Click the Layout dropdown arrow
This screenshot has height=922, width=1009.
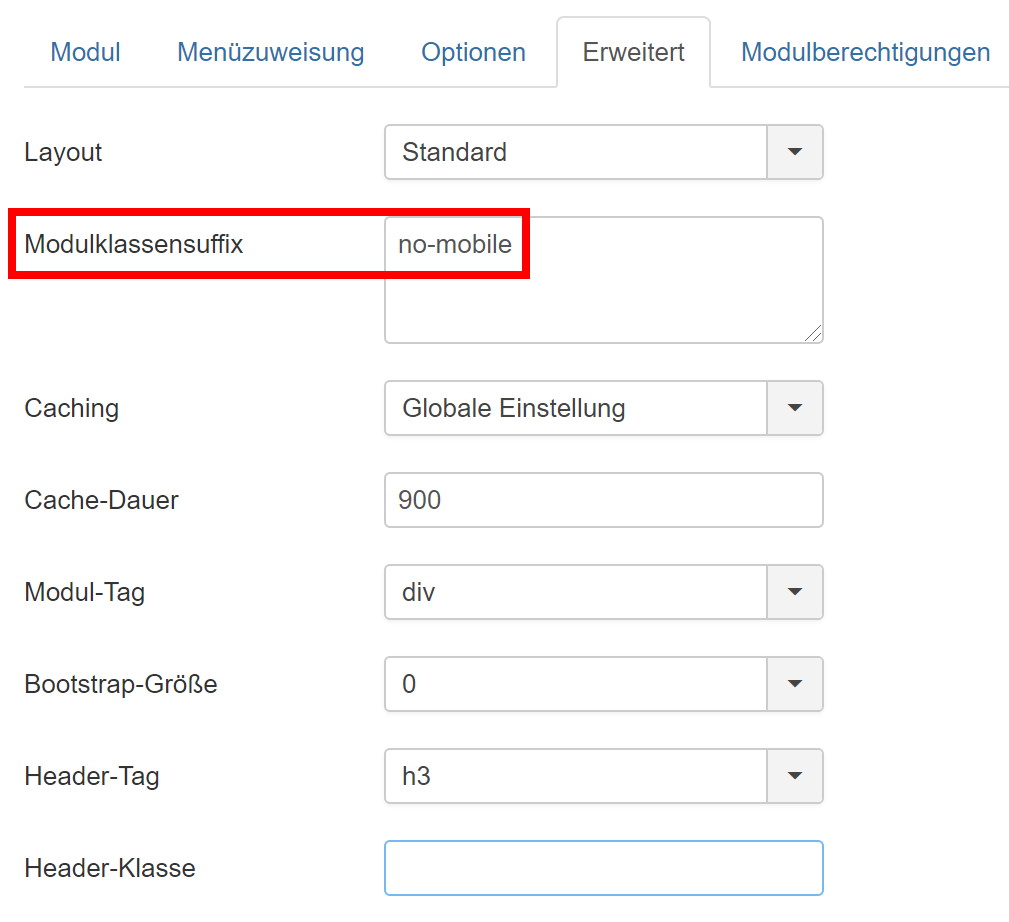pos(795,152)
